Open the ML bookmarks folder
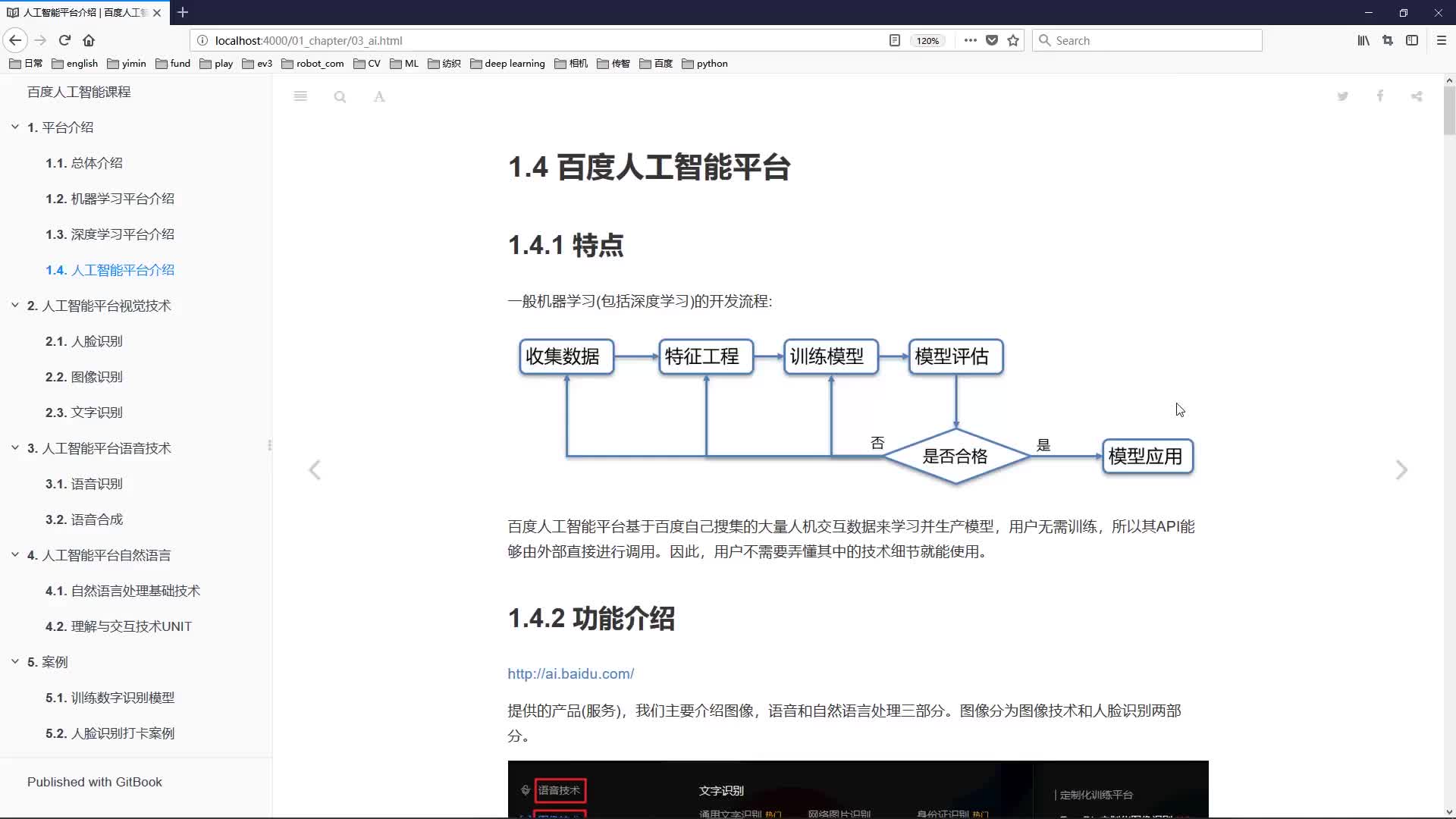Image resolution: width=1456 pixels, height=819 pixels. point(404,64)
